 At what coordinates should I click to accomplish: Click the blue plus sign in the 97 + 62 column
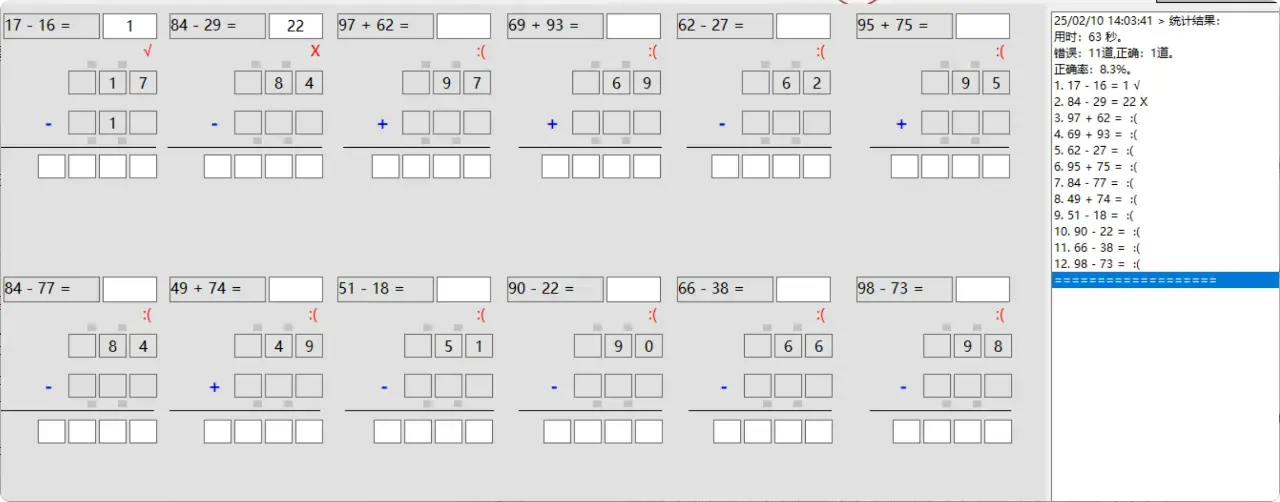coord(382,124)
